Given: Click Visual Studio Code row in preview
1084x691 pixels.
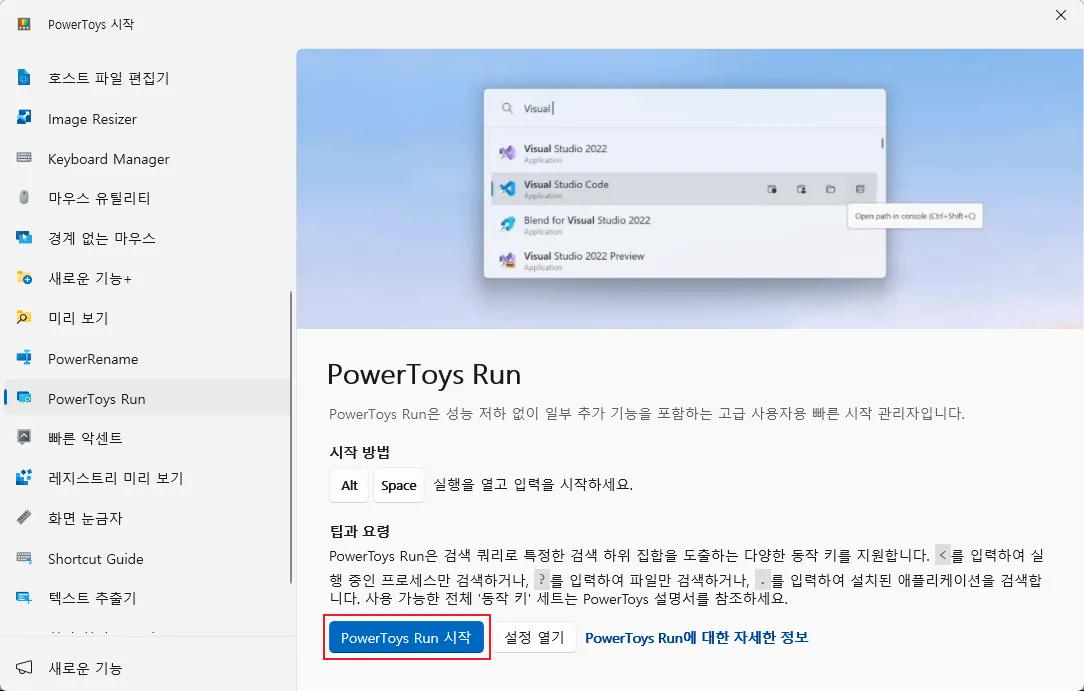Looking at the screenshot, I should pos(684,189).
